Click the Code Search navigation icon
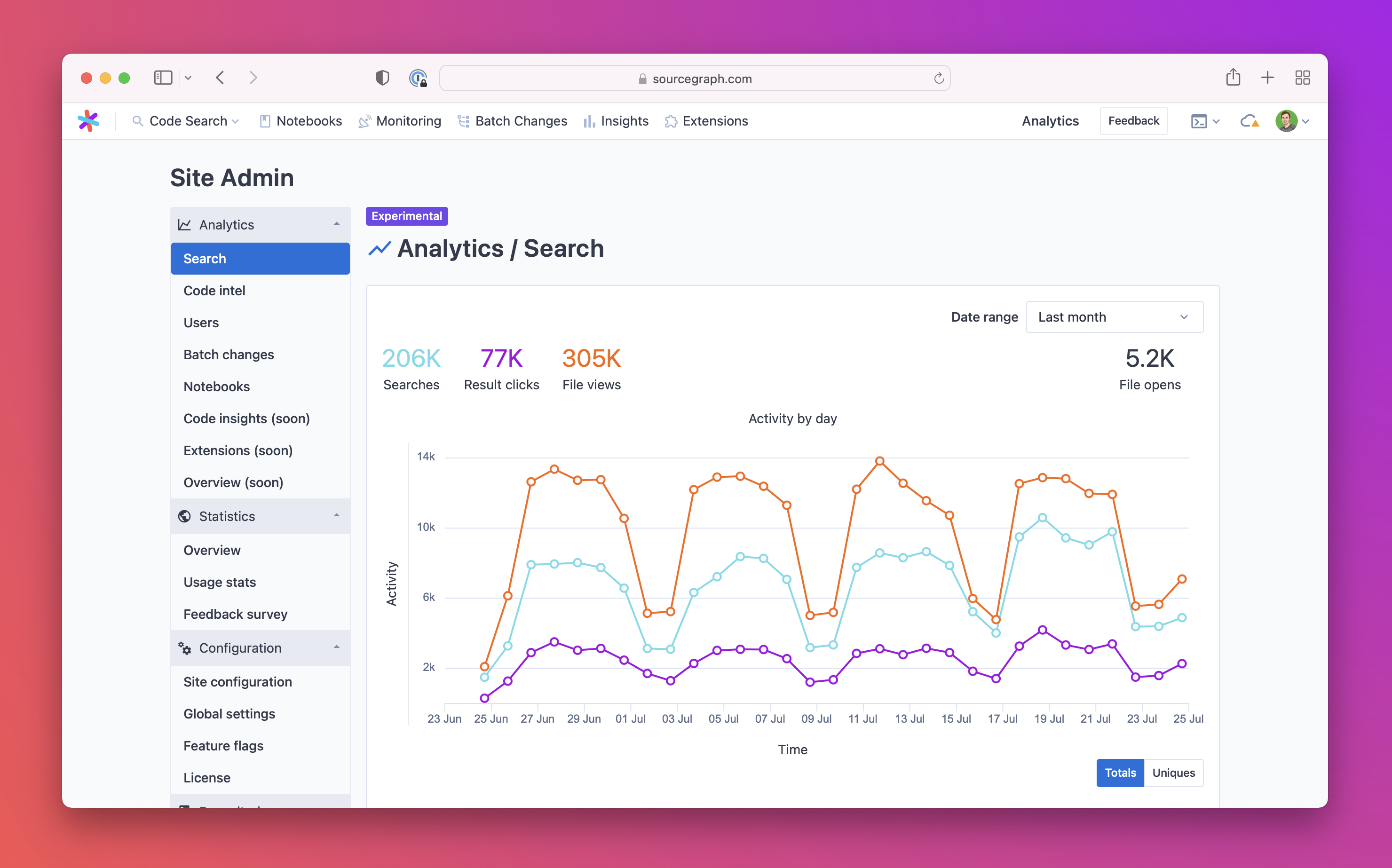 pos(137,121)
